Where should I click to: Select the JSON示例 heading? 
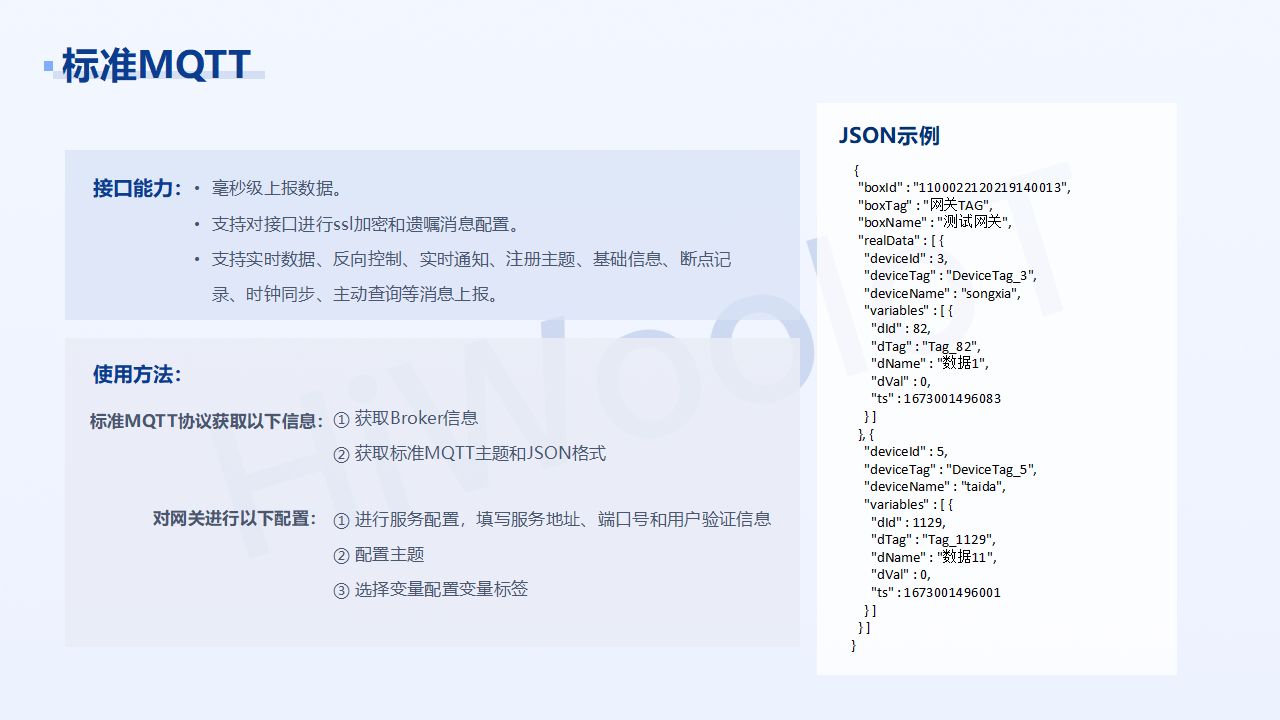pos(889,136)
